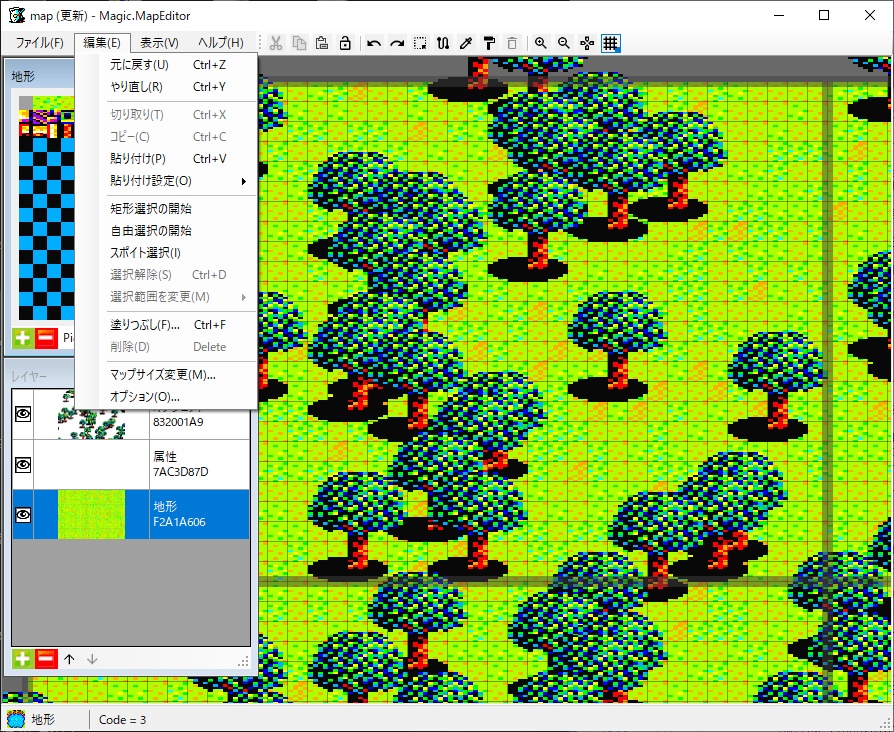Click the trash delete toolbar icon
This screenshot has width=894, height=732.
[x=512, y=43]
